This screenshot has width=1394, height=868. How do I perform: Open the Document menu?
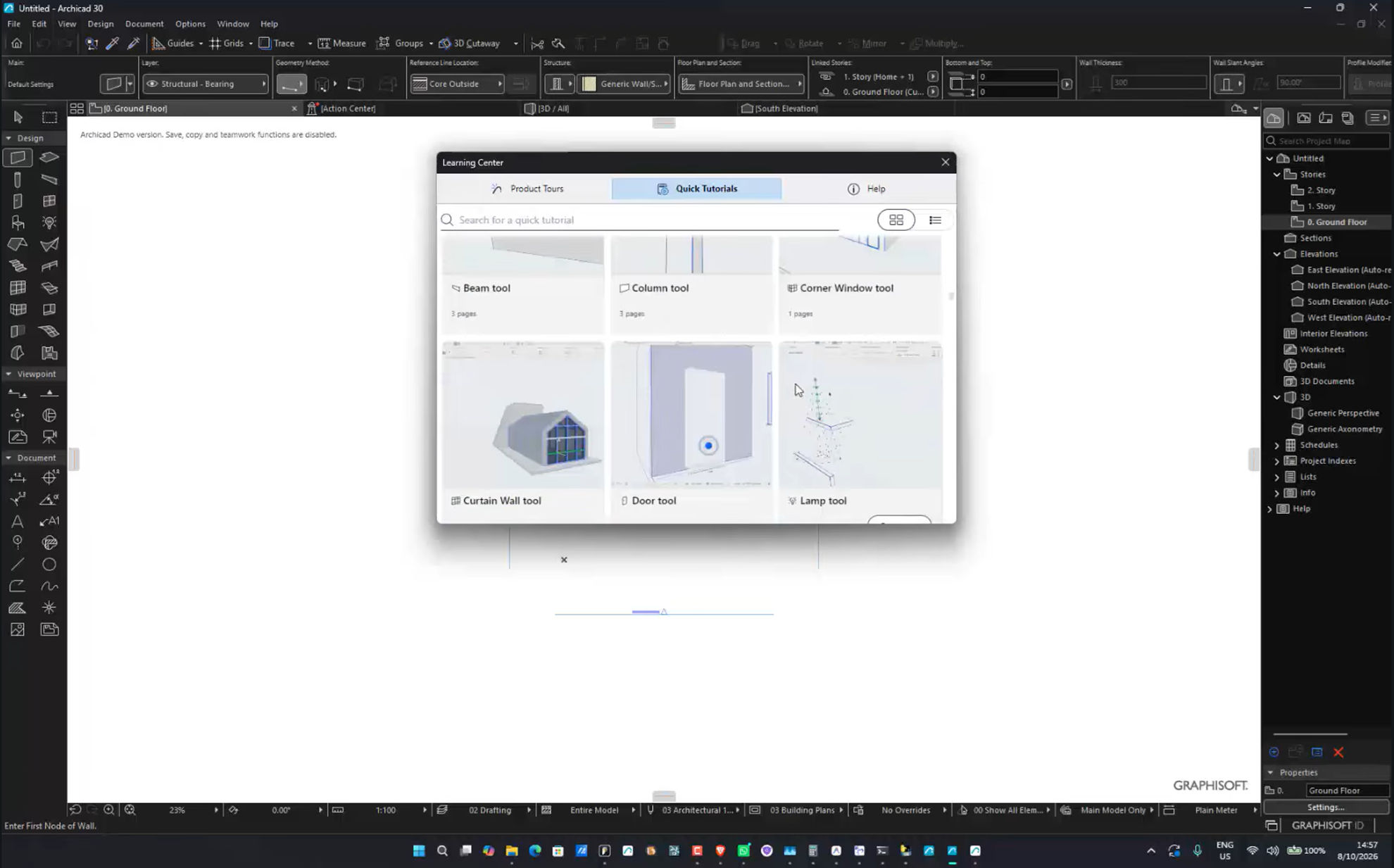tap(144, 24)
